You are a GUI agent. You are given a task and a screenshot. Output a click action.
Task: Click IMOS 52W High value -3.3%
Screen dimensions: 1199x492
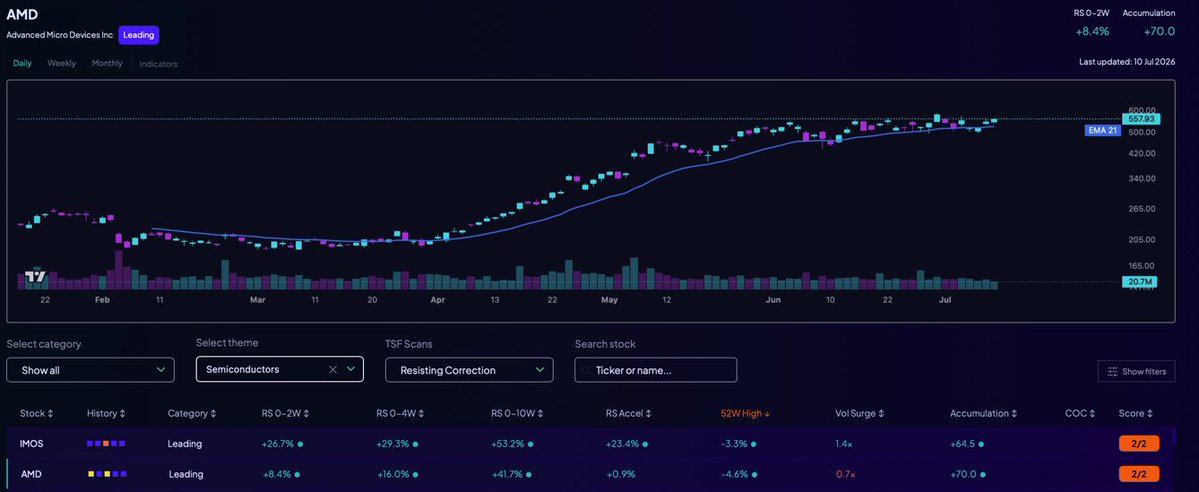pos(734,443)
